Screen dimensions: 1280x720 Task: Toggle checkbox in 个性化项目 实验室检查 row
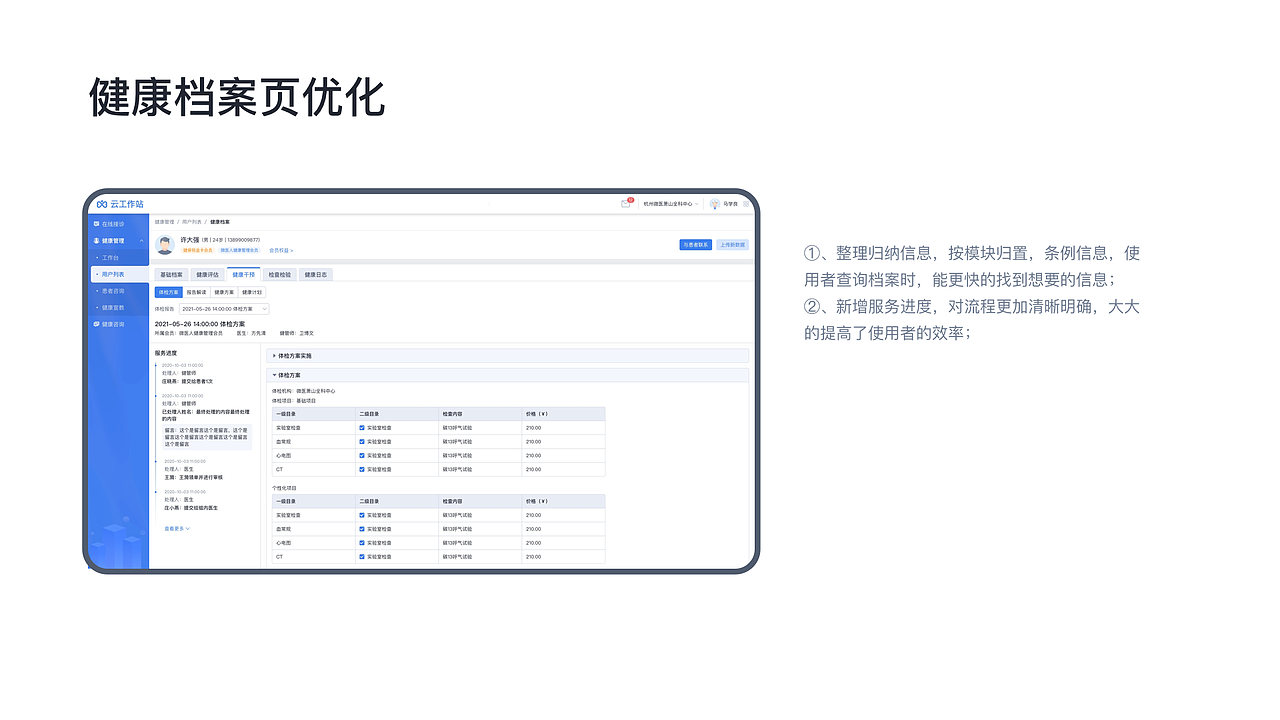[x=362, y=515]
